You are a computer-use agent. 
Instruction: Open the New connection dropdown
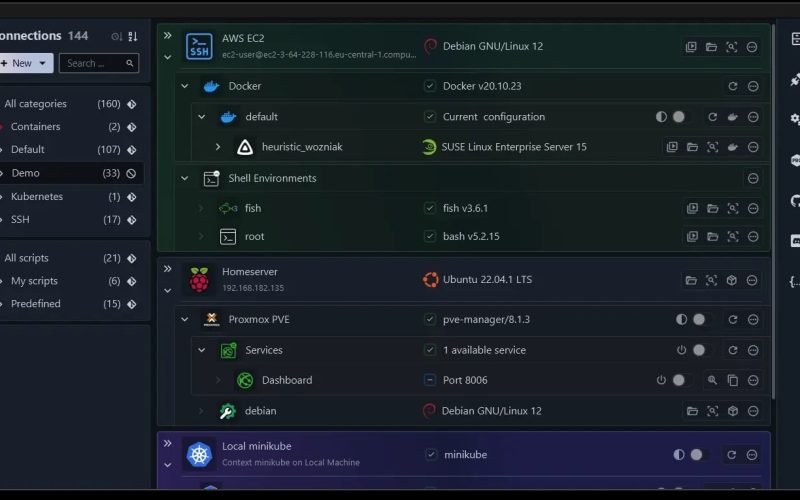[x=22, y=63]
